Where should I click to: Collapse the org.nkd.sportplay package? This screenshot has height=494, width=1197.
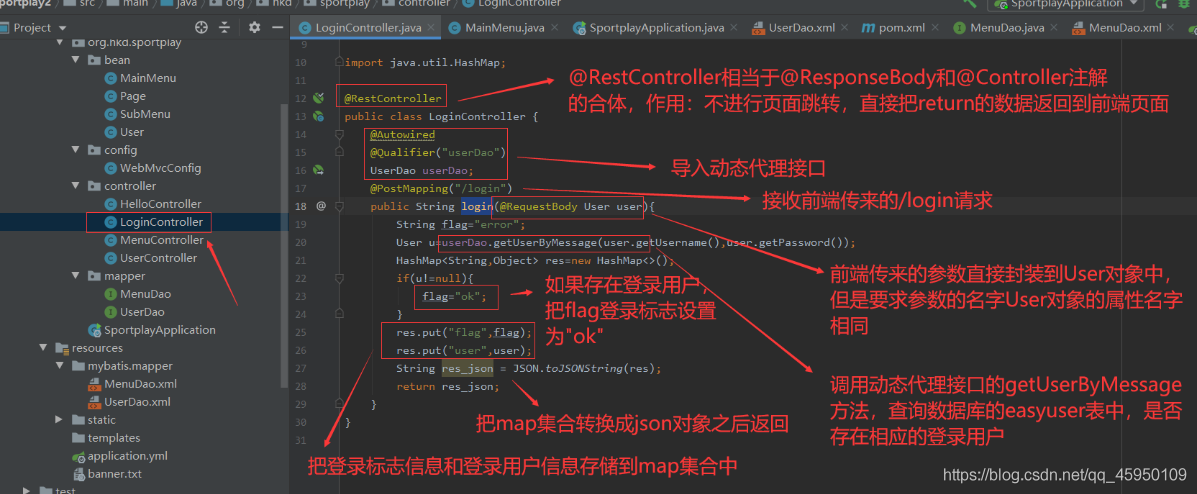tap(60, 42)
